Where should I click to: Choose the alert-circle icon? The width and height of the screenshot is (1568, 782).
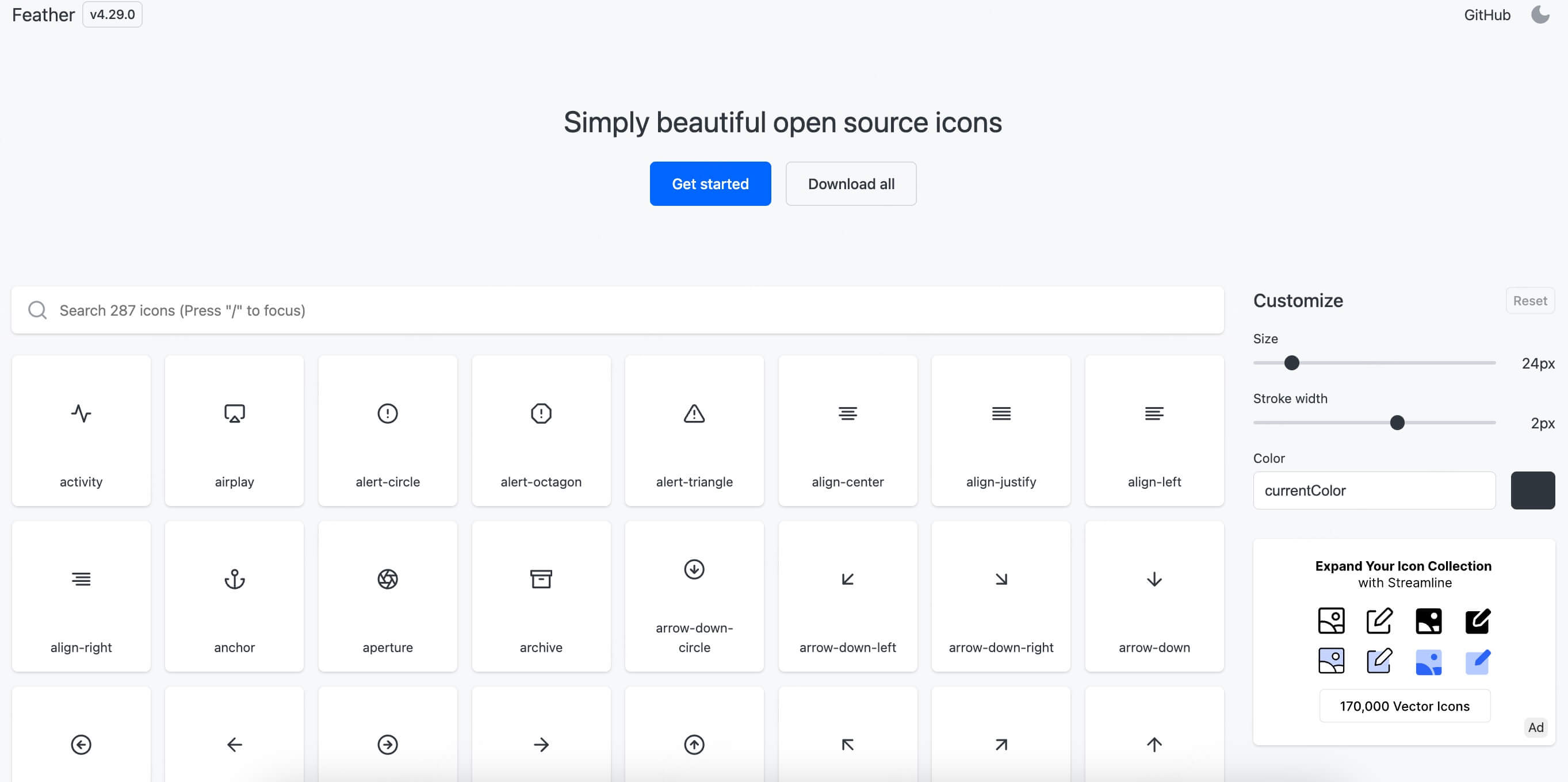pos(388,431)
